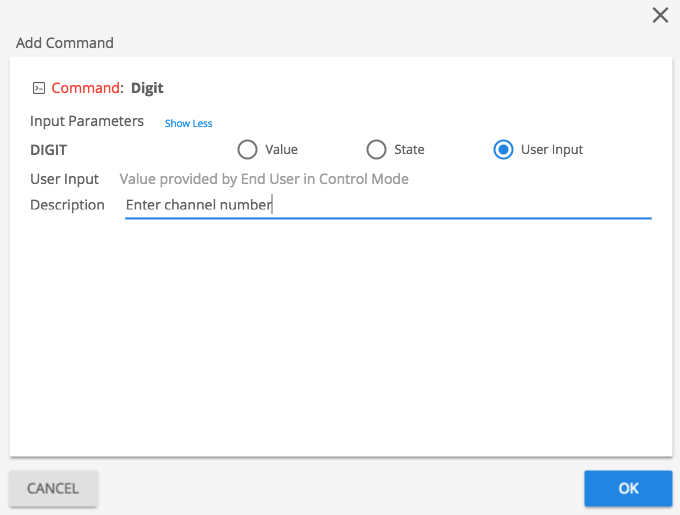The height and width of the screenshot is (515, 680).
Task: Select the State radio button circle
Action: coord(376,150)
